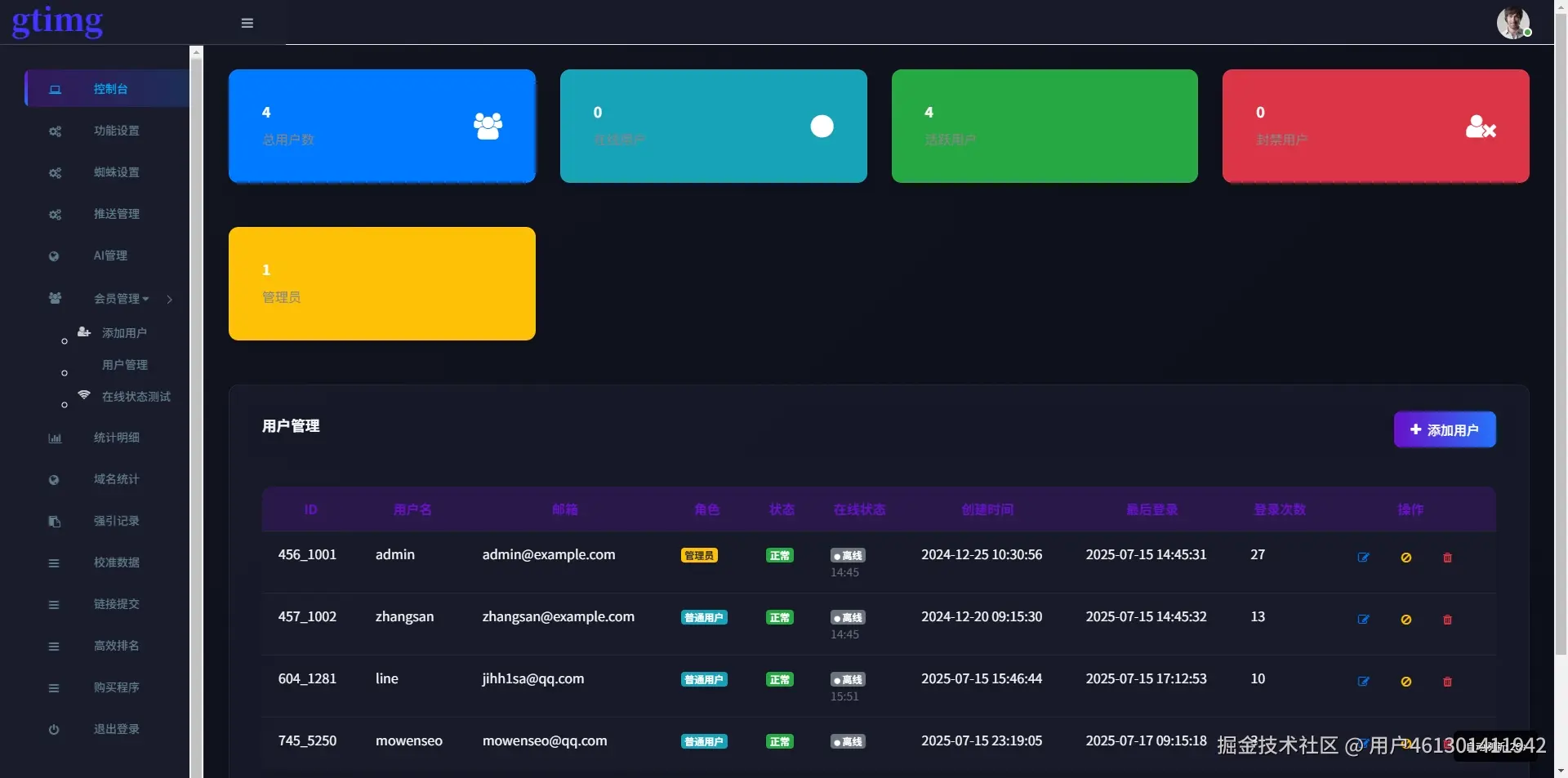Click the globe icon beside AI管理
Image resolution: width=1568 pixels, height=778 pixels.
point(54,256)
